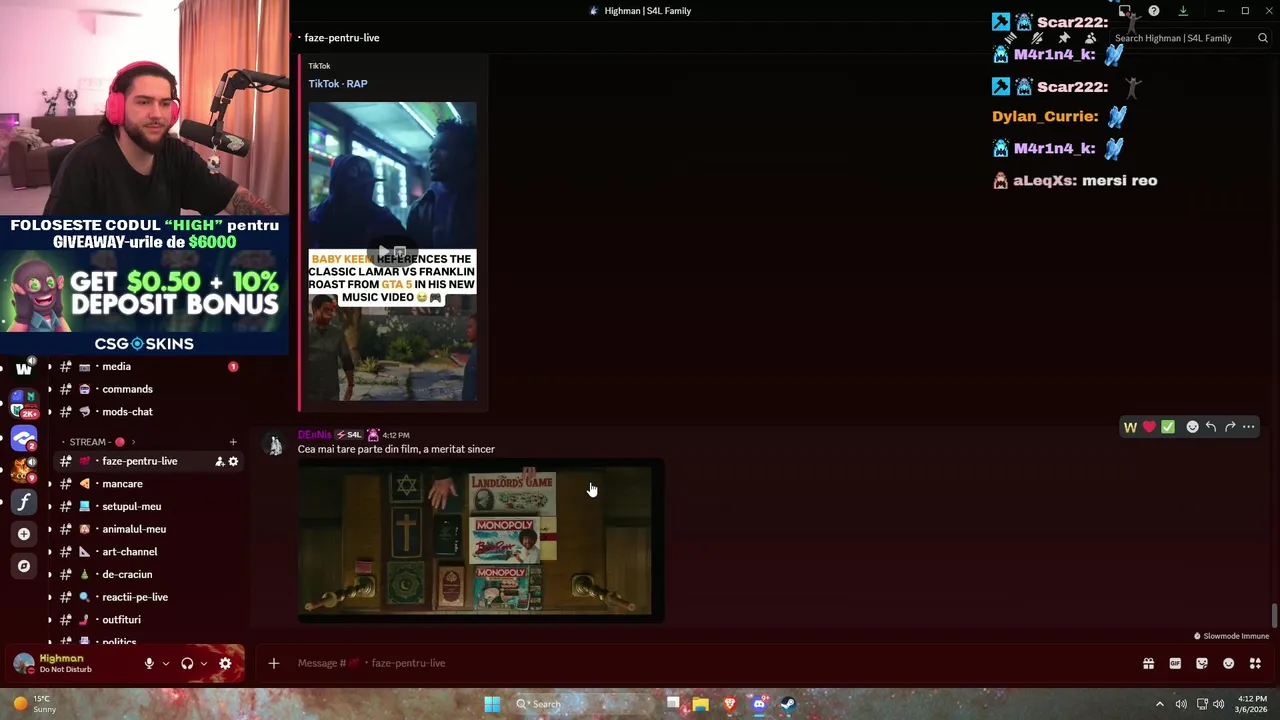
Task: Expand the arrow beside mancare channel
Action: coord(49,484)
